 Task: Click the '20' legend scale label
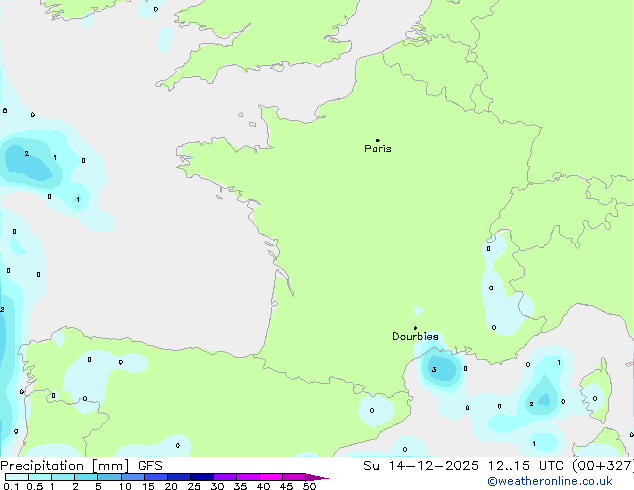point(171,486)
